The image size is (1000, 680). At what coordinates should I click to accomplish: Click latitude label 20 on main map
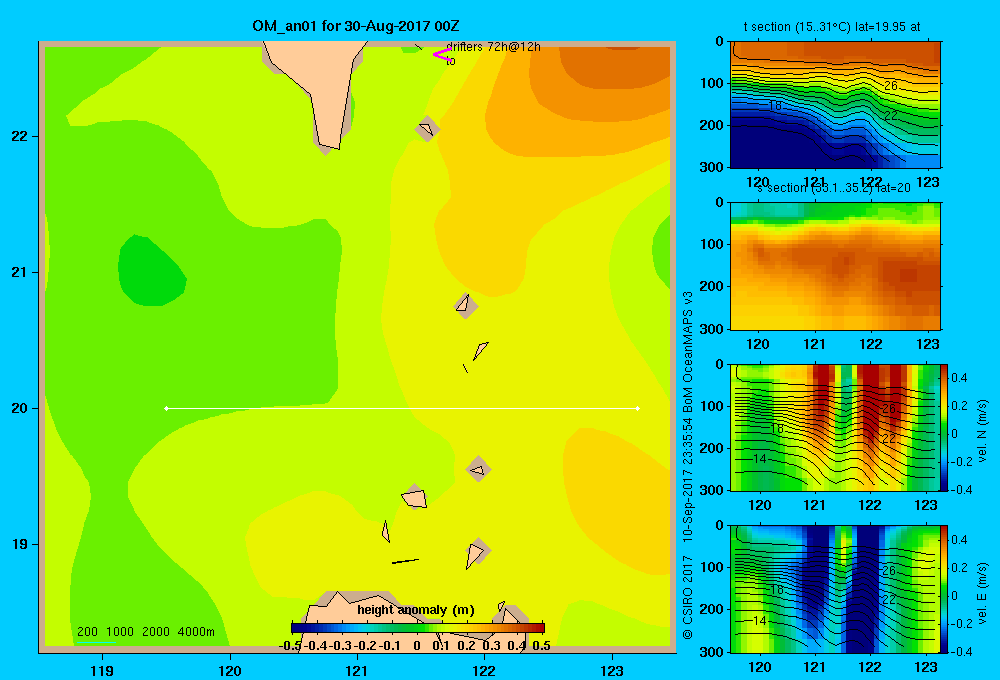click(20, 408)
